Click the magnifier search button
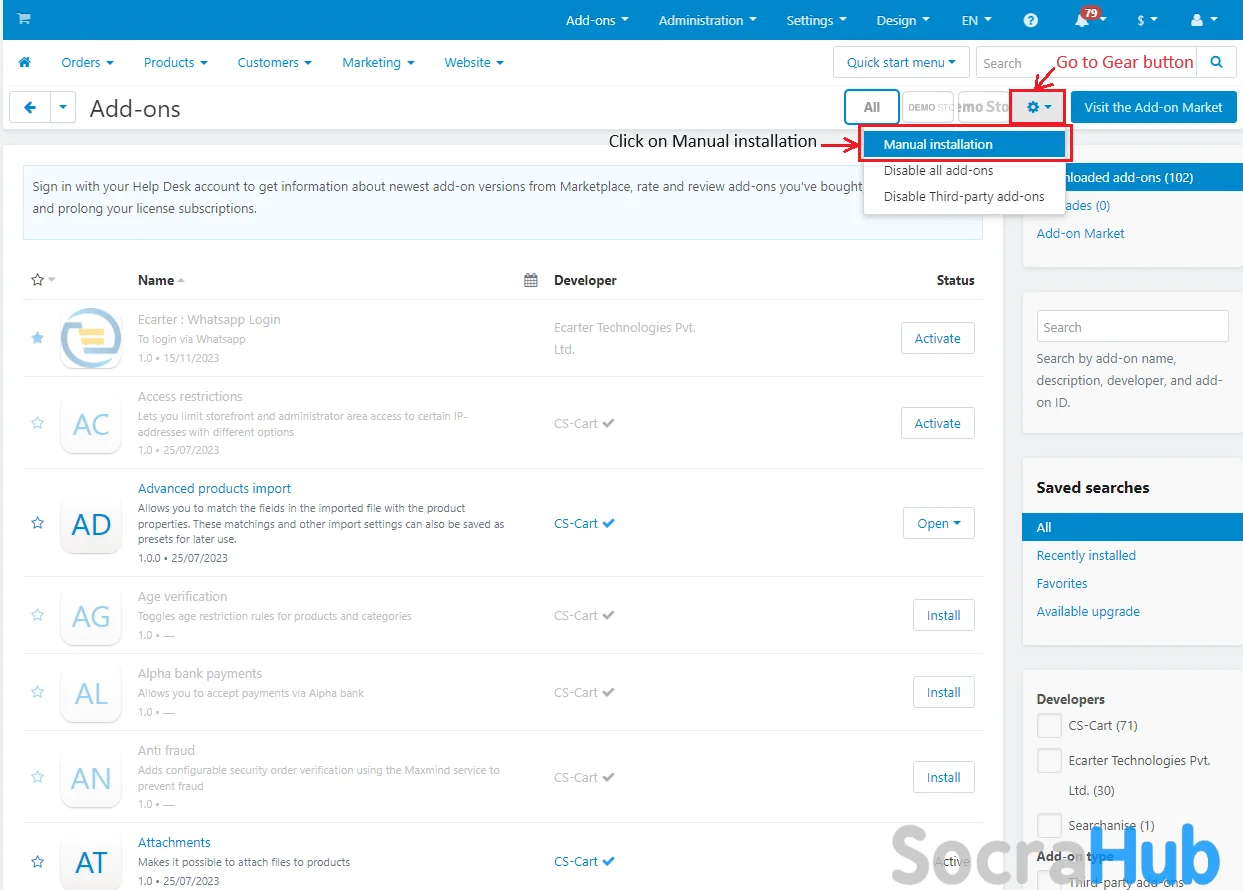 [1216, 63]
